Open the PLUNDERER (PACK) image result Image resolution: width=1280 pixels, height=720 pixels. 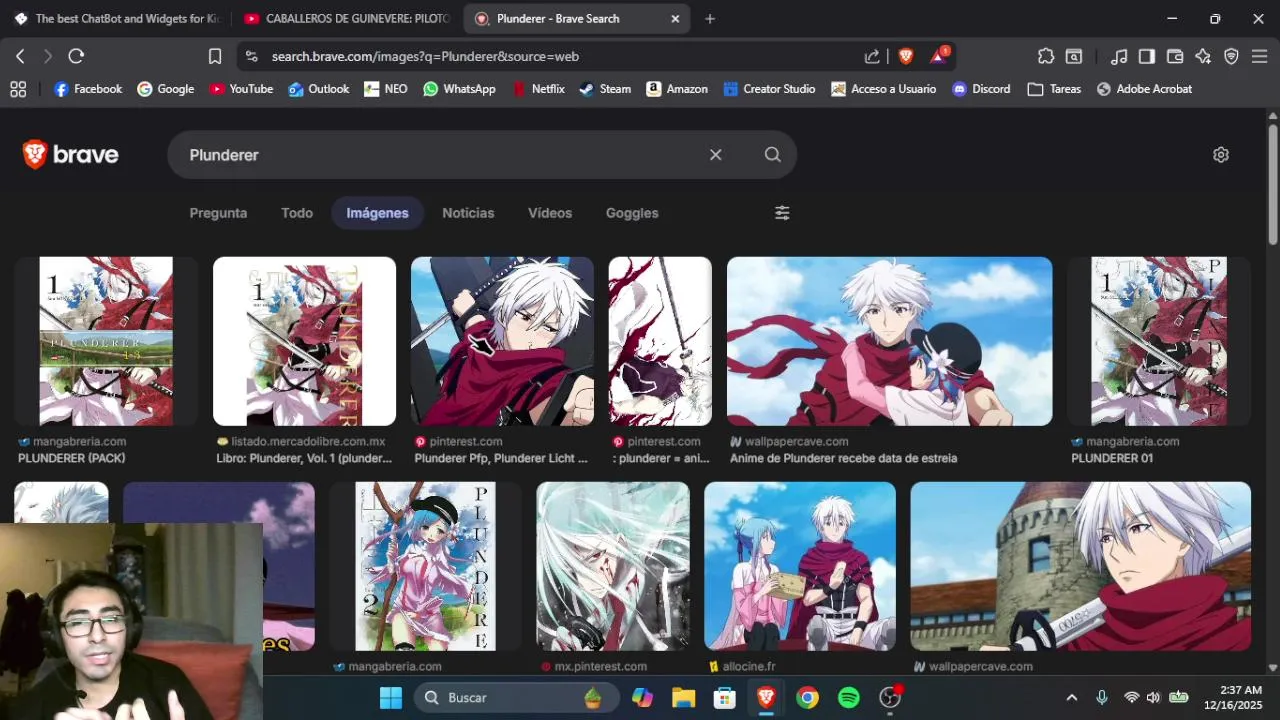106,341
